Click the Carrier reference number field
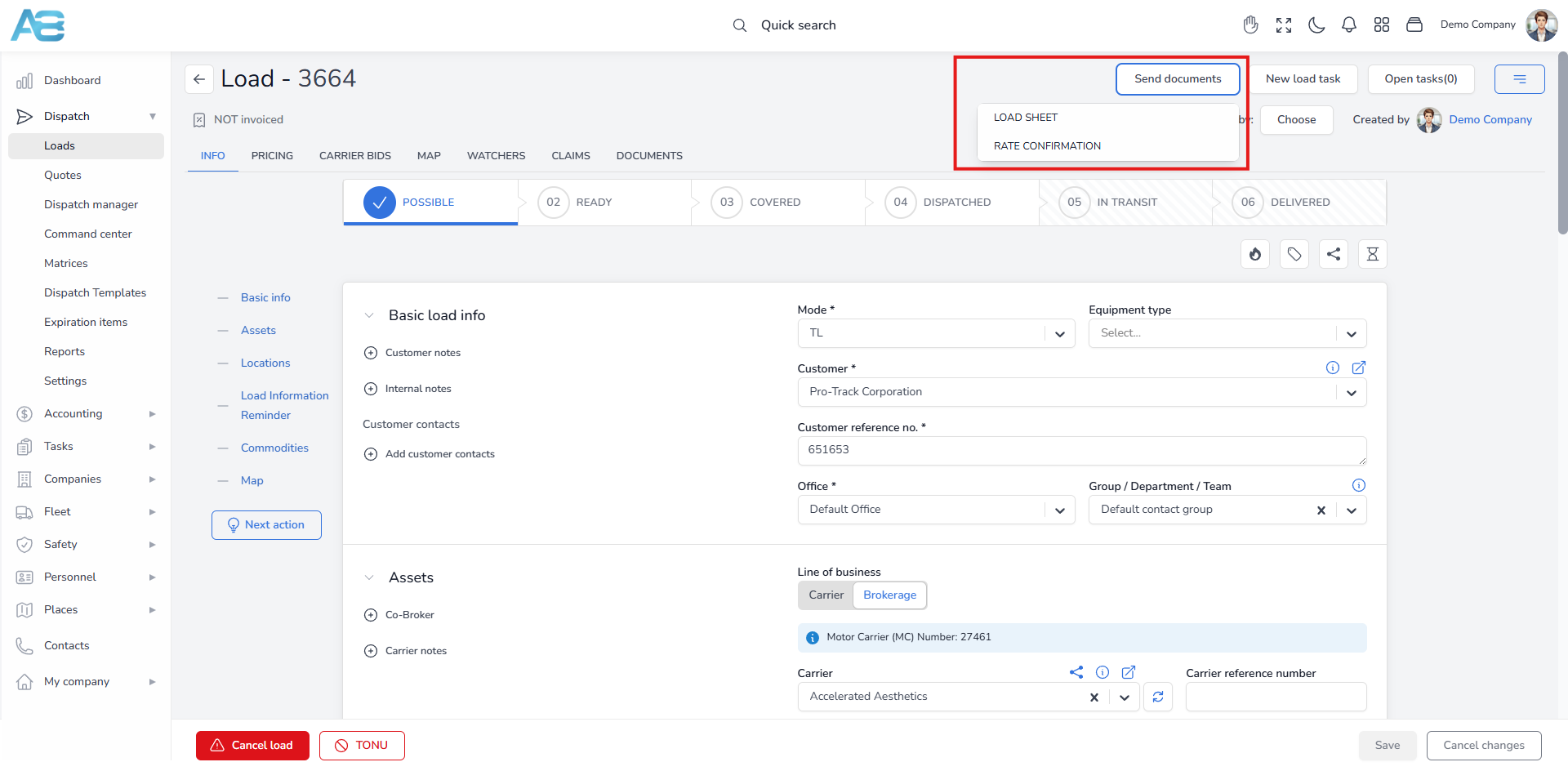 click(x=1276, y=697)
